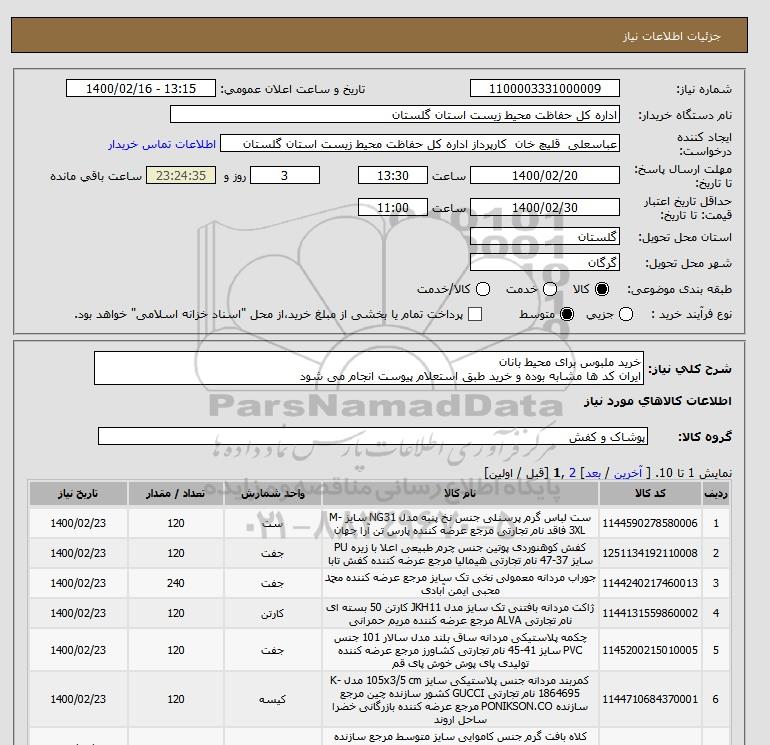Click the ردیف column header

(x=715, y=494)
